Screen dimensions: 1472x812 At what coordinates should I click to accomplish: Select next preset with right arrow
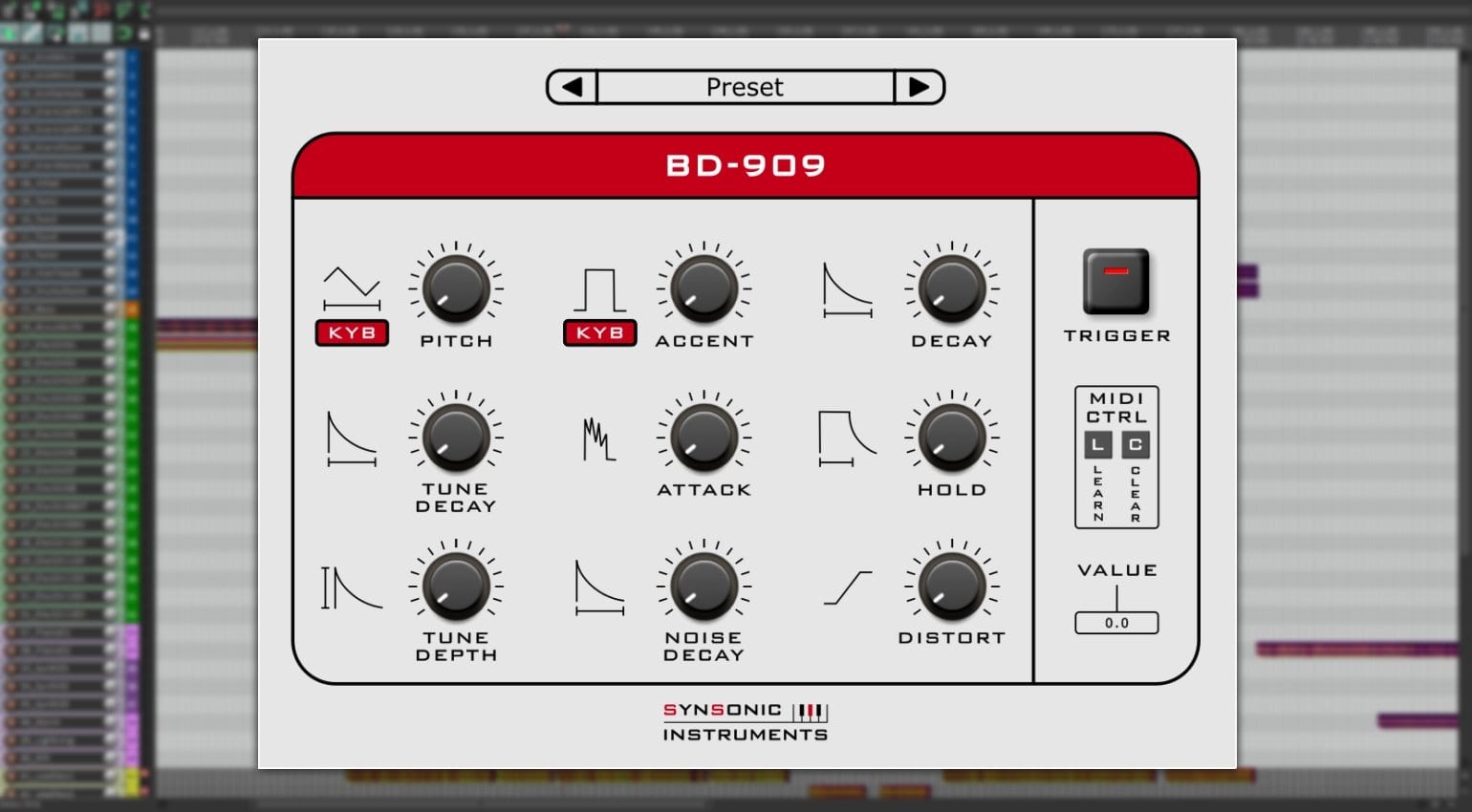pyautogui.click(x=919, y=87)
